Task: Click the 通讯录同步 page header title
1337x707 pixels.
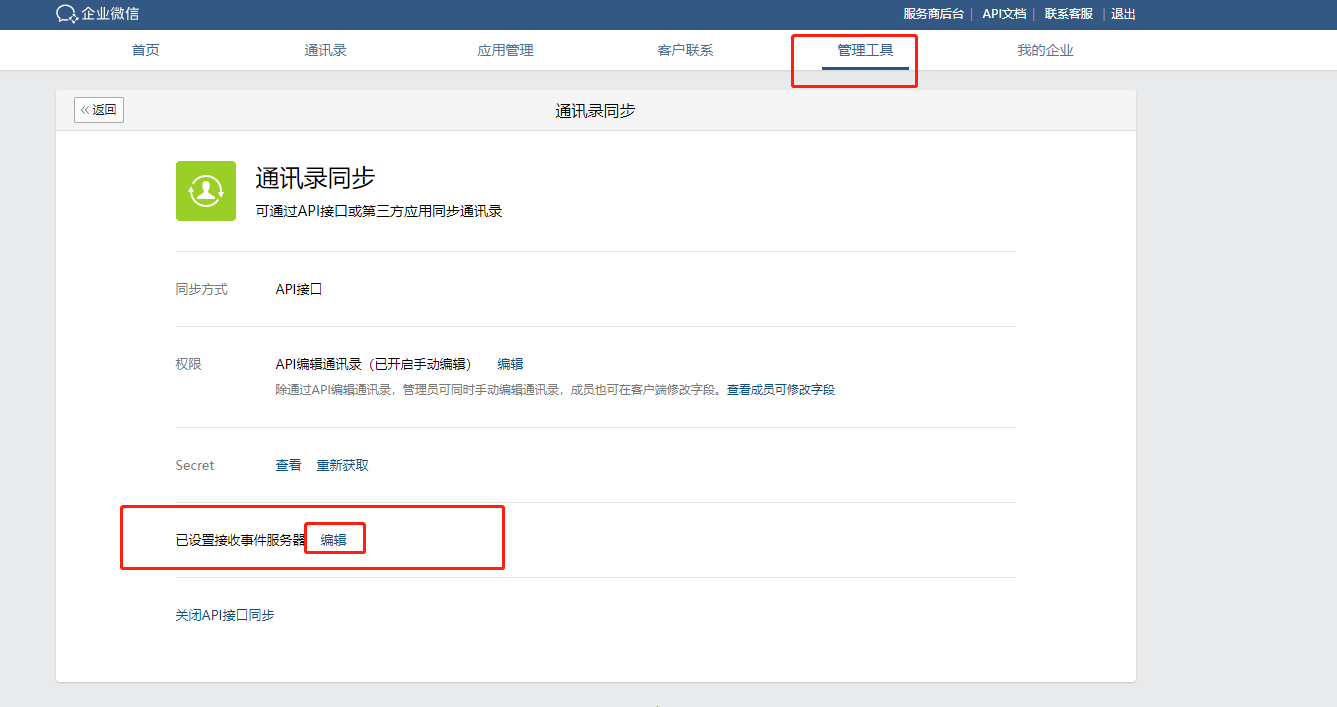Action: click(595, 111)
